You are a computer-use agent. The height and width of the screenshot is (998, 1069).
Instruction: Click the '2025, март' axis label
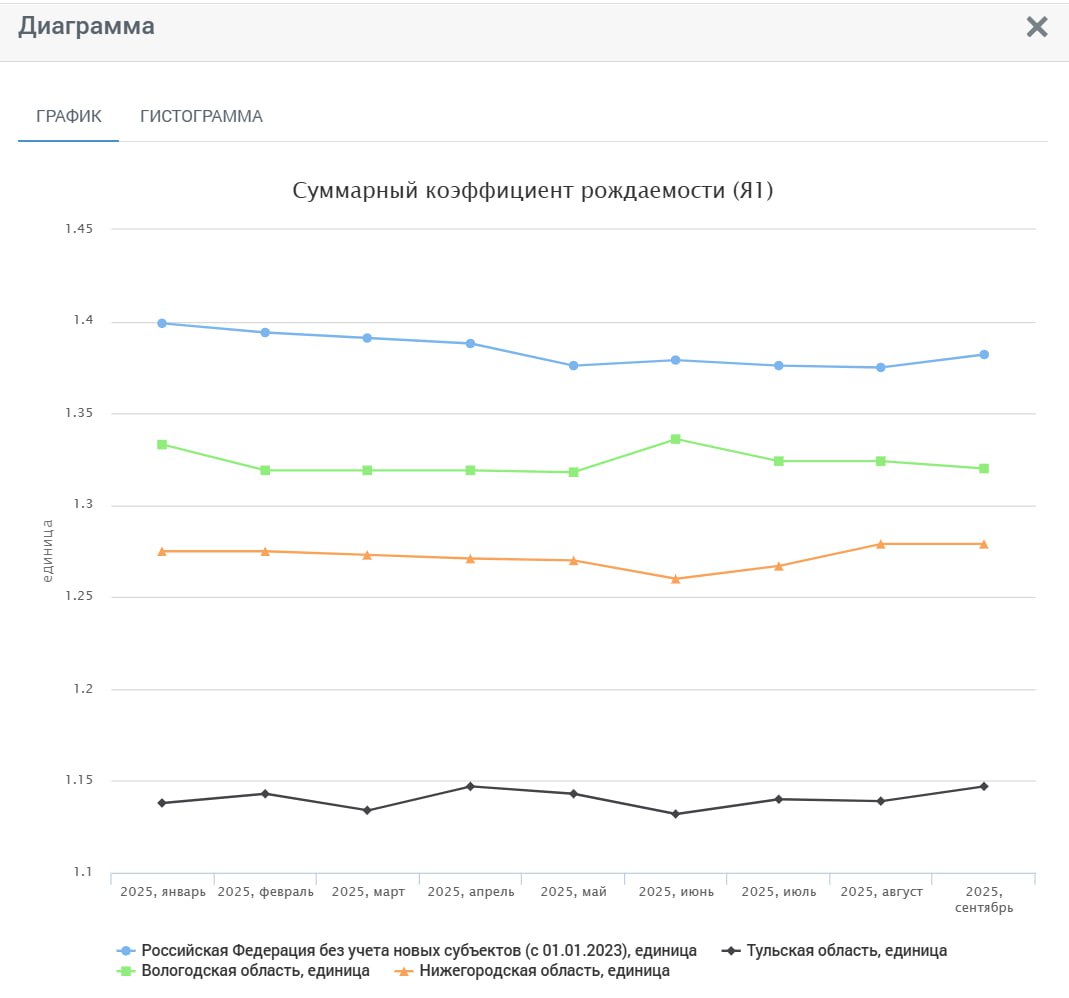tap(368, 892)
